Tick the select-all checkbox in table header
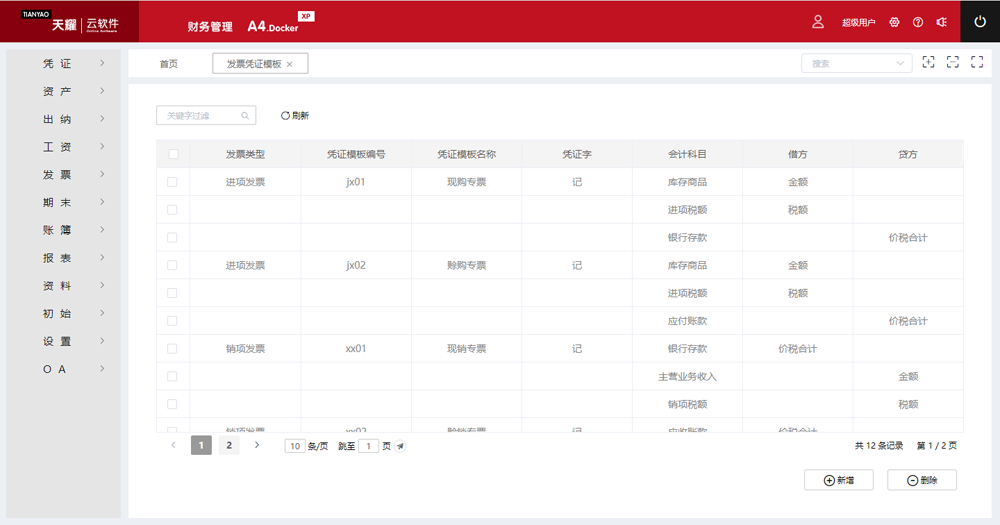The image size is (1000, 525). (173, 154)
